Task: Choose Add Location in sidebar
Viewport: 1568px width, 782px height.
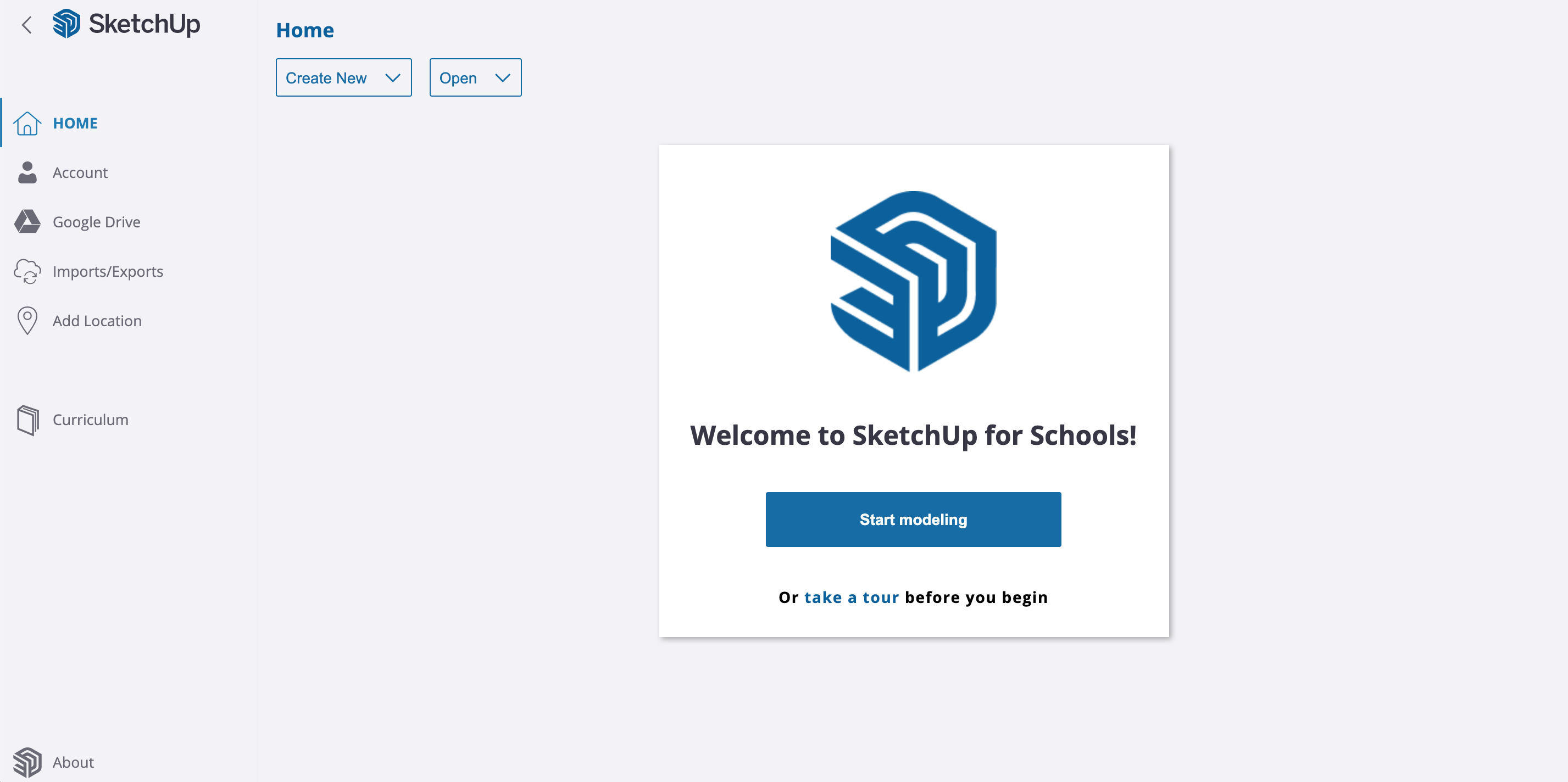Action: click(129, 321)
